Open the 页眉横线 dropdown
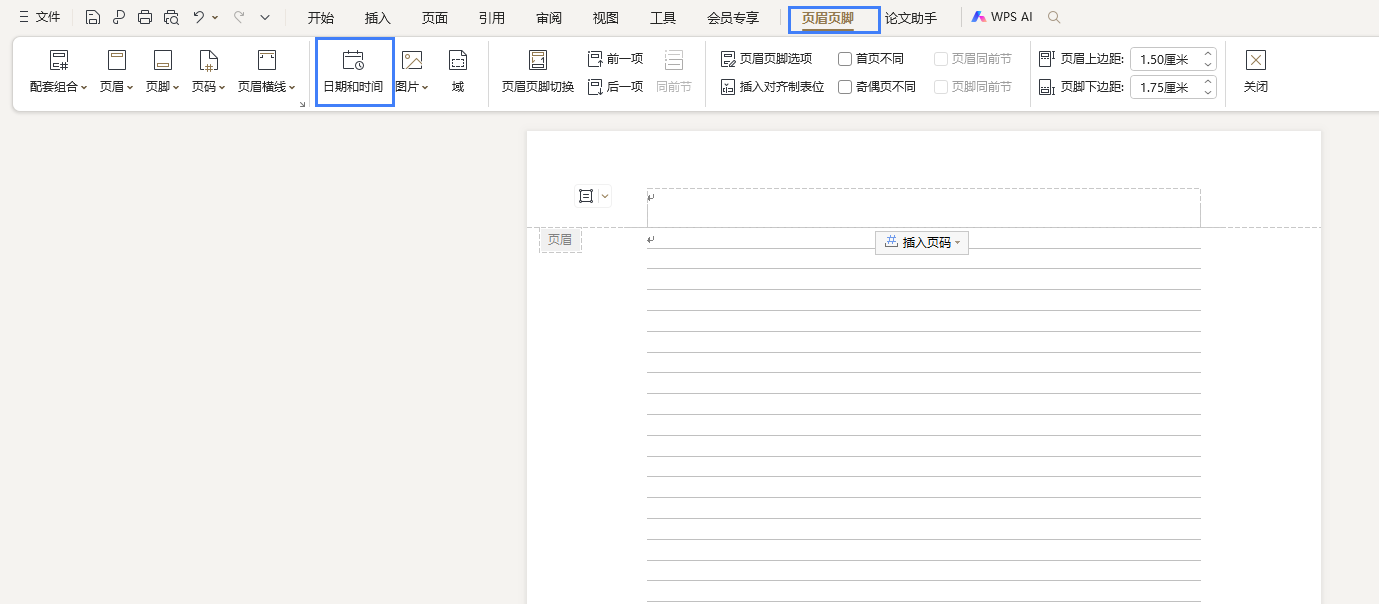The width and height of the screenshot is (1379, 604). point(267,72)
